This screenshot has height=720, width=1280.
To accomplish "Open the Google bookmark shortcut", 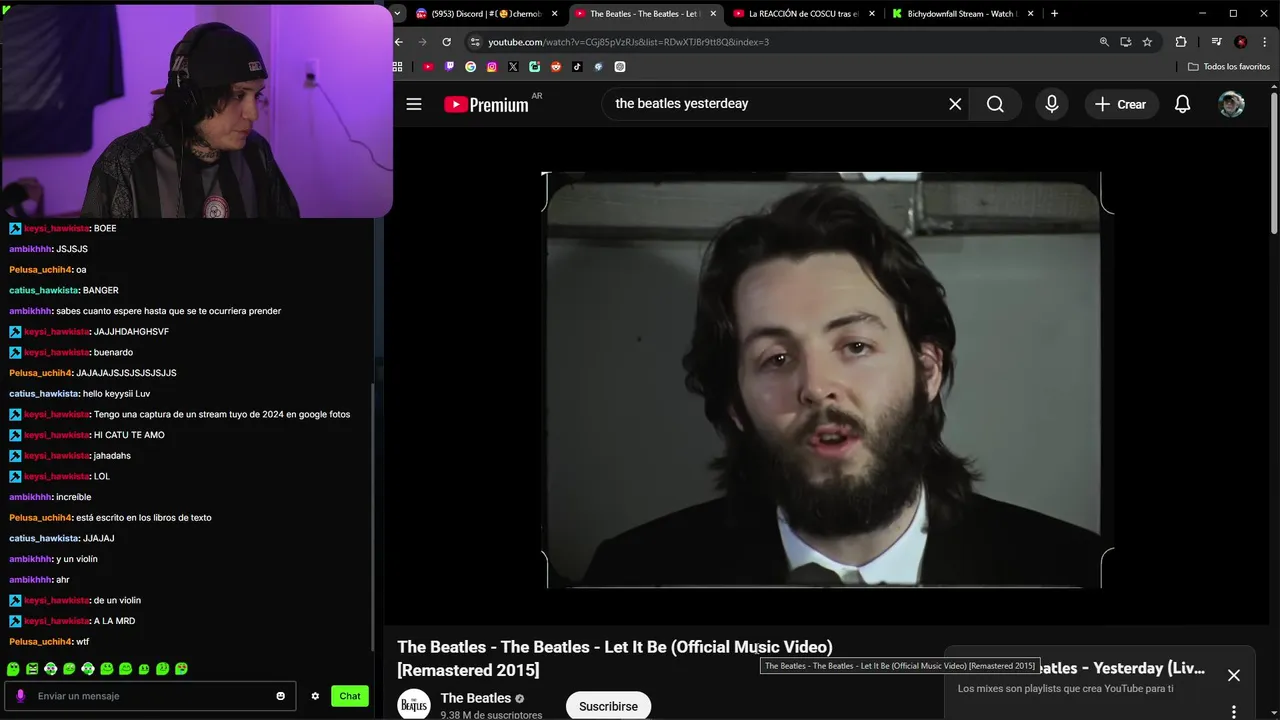I will pyautogui.click(x=471, y=67).
